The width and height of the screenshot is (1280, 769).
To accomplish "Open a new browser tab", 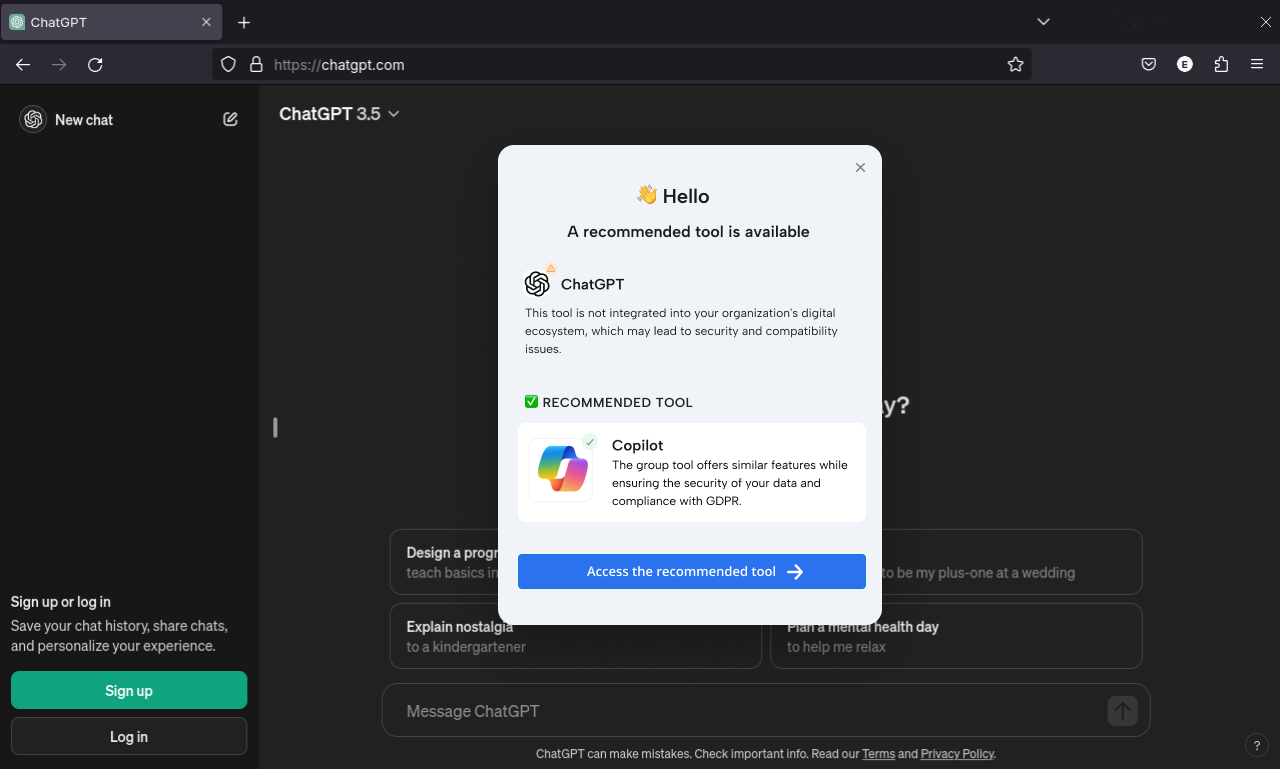I will [x=244, y=21].
